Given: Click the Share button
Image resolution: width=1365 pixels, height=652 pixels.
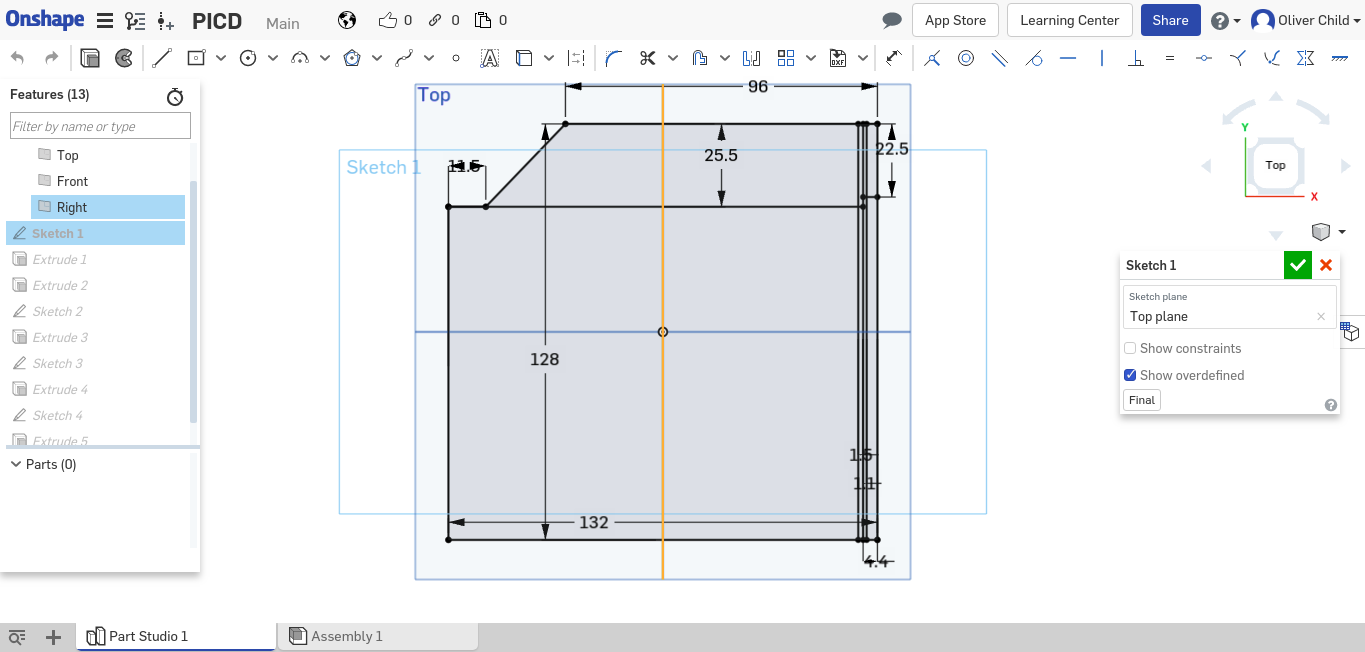Looking at the screenshot, I should coord(1170,20).
